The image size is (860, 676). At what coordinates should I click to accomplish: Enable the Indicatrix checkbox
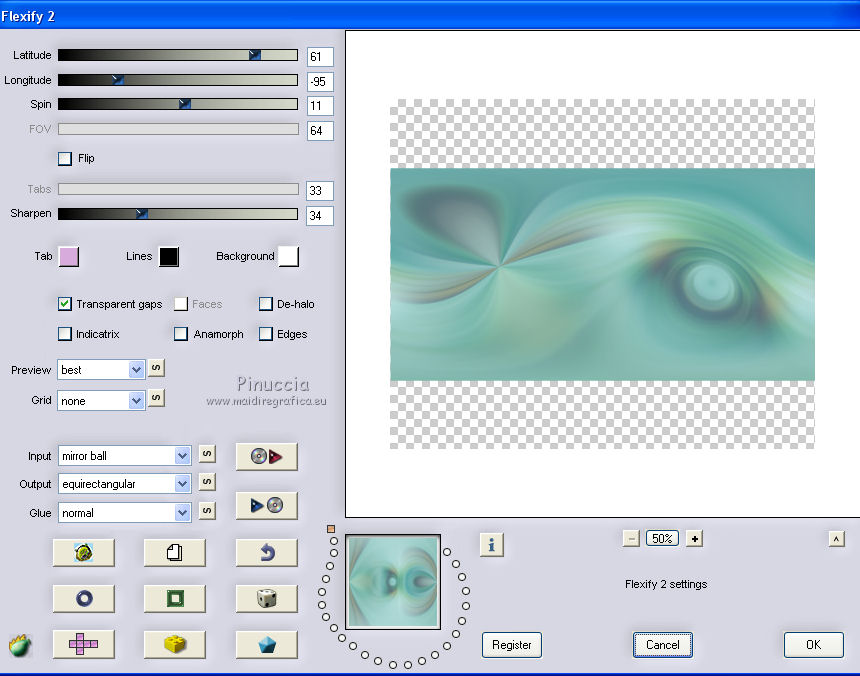(x=65, y=334)
